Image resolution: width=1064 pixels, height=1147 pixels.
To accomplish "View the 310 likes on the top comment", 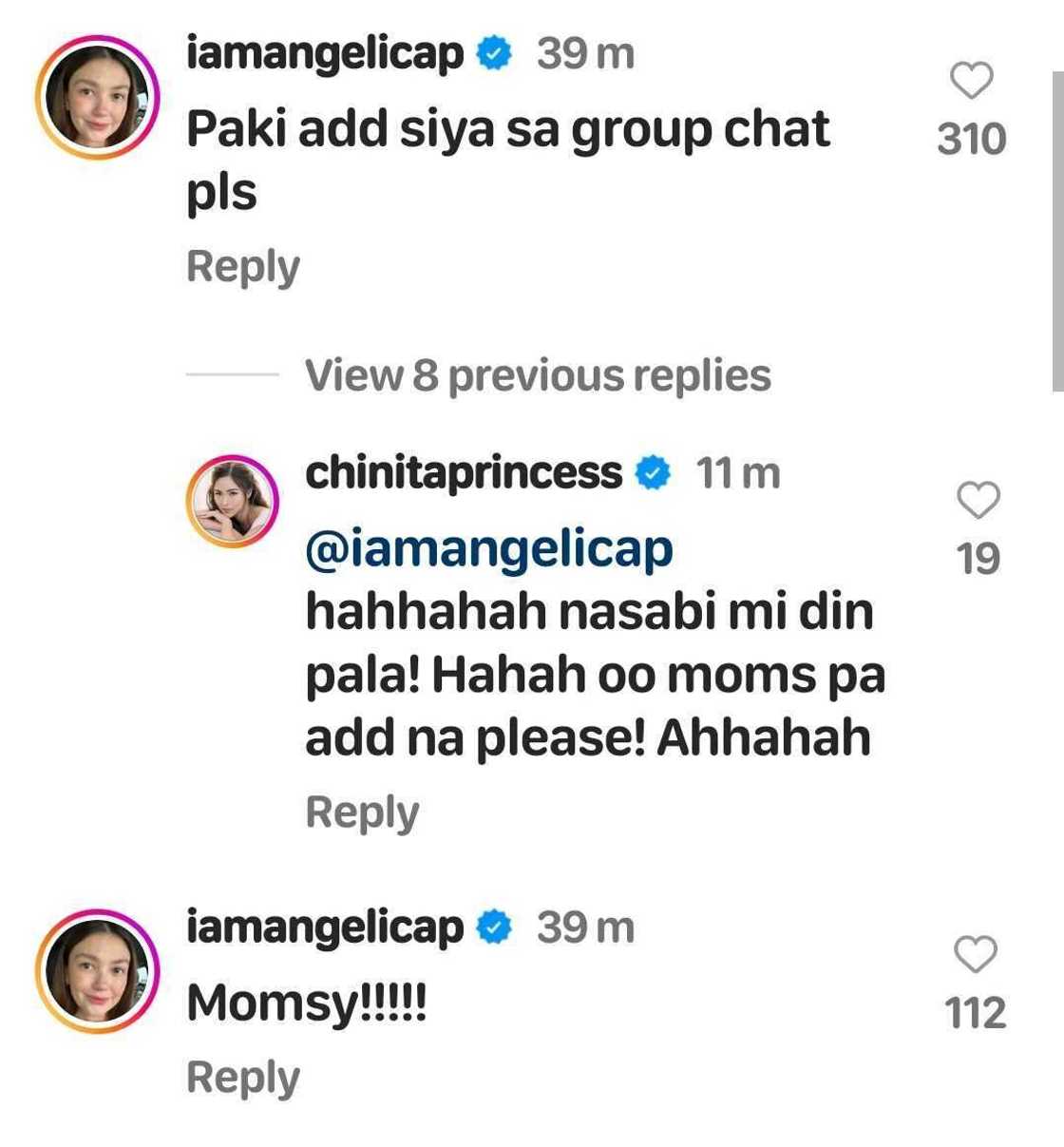I will point(971,139).
